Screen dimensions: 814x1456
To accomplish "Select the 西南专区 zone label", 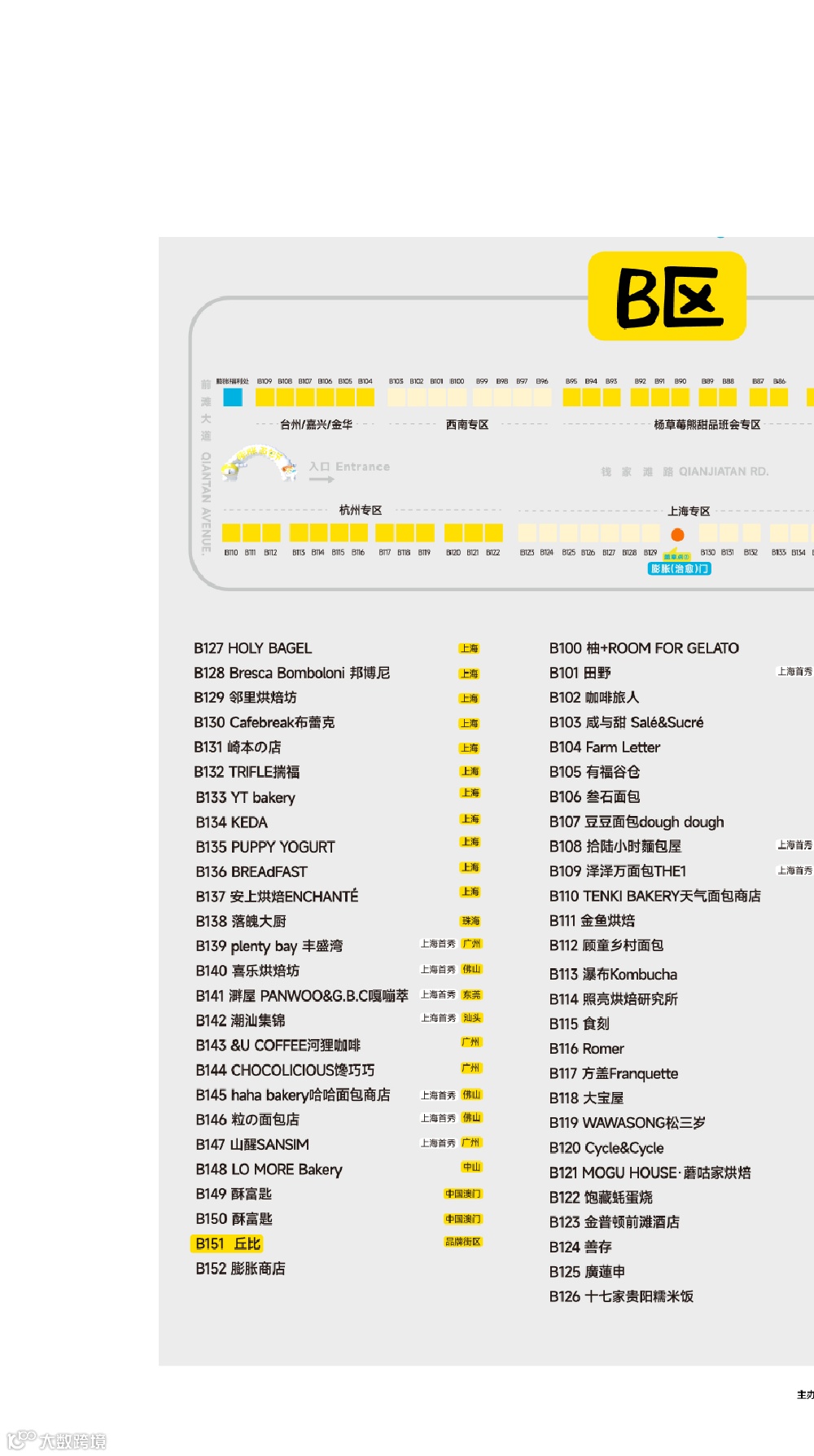I will [467, 424].
